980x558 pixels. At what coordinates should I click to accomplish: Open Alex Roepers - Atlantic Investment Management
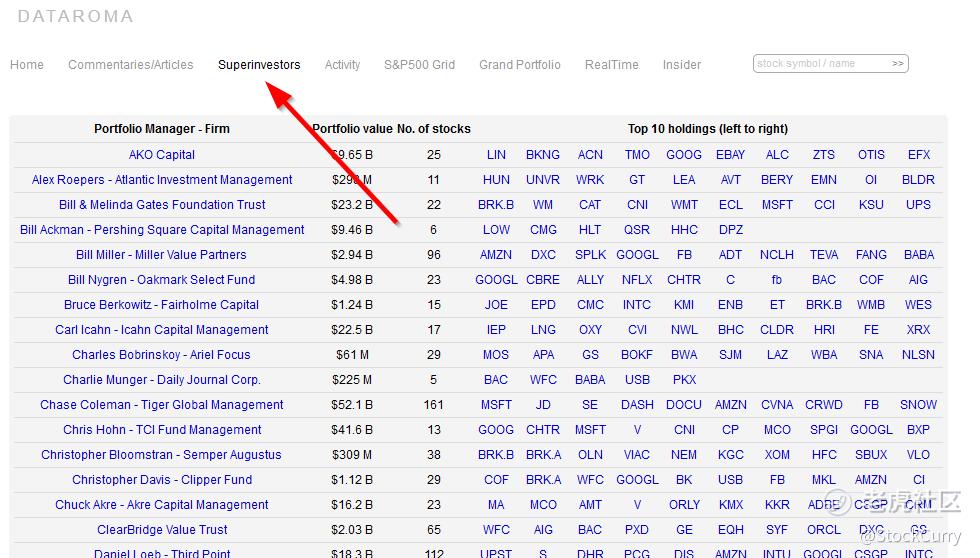(162, 180)
